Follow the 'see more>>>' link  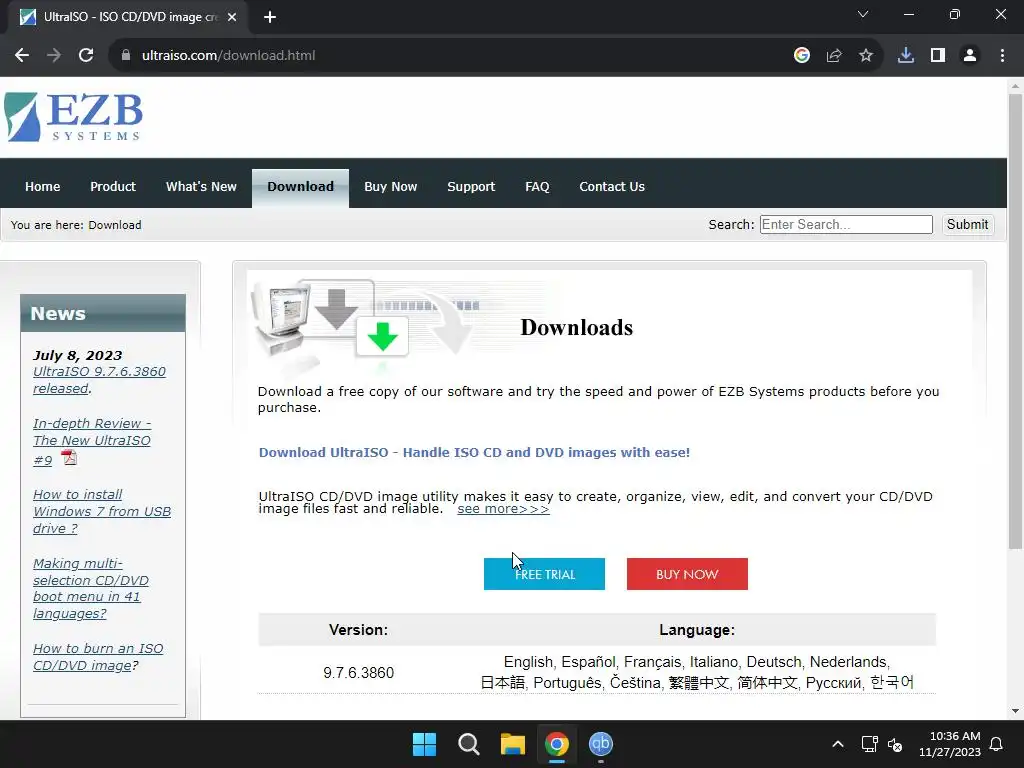coord(503,509)
